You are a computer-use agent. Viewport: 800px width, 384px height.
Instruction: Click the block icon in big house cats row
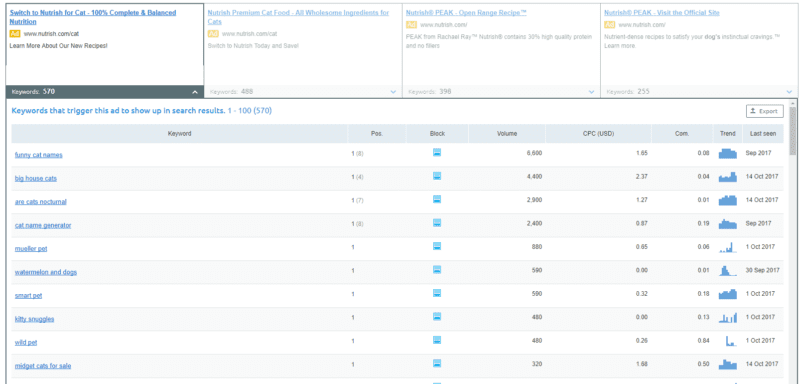click(437, 176)
